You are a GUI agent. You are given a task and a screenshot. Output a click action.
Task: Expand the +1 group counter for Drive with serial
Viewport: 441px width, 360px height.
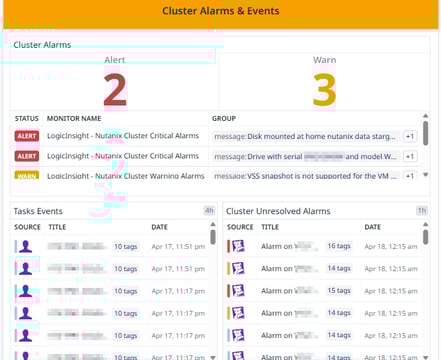pos(410,156)
